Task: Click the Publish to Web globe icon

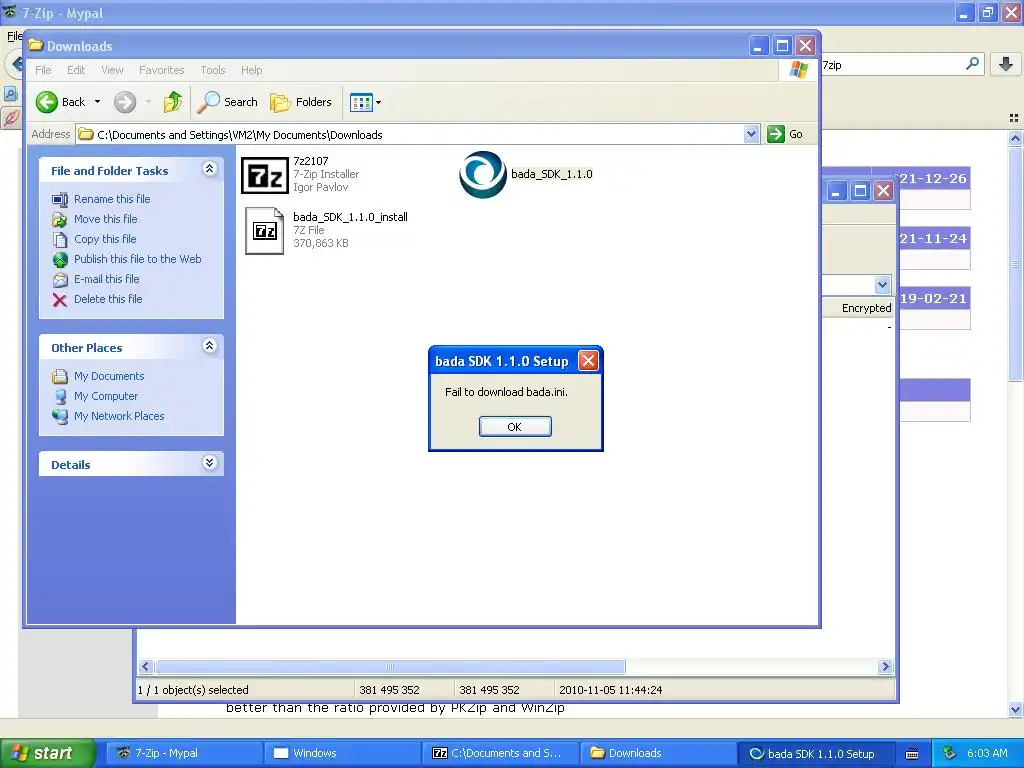Action: [60, 260]
